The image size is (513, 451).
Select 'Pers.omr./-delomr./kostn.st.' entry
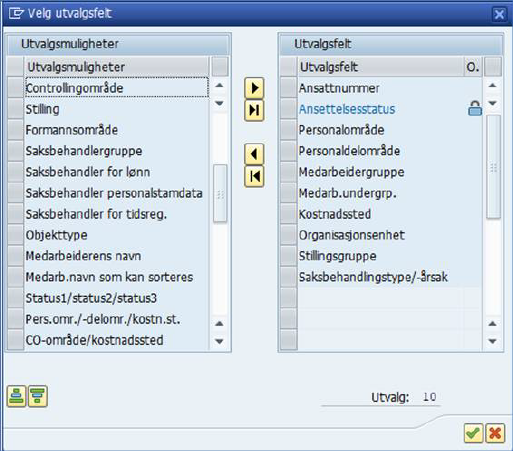coord(117,319)
